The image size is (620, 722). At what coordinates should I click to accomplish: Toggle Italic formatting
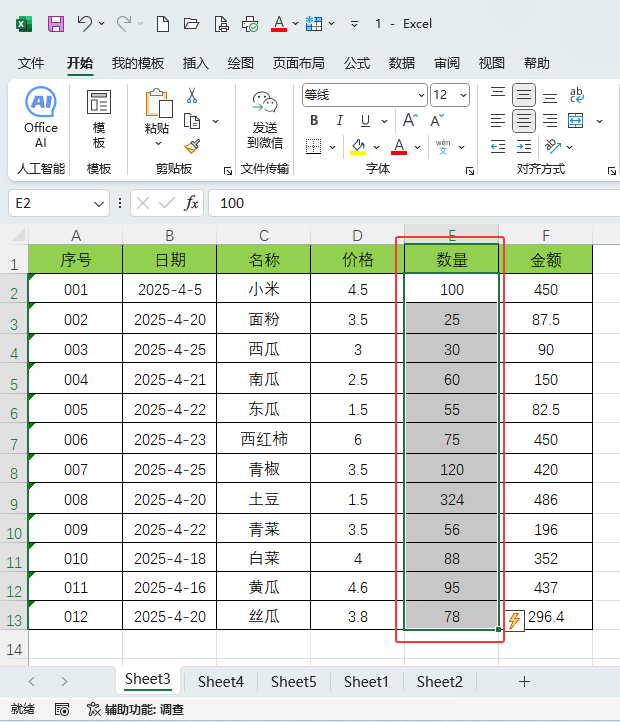tap(339, 121)
